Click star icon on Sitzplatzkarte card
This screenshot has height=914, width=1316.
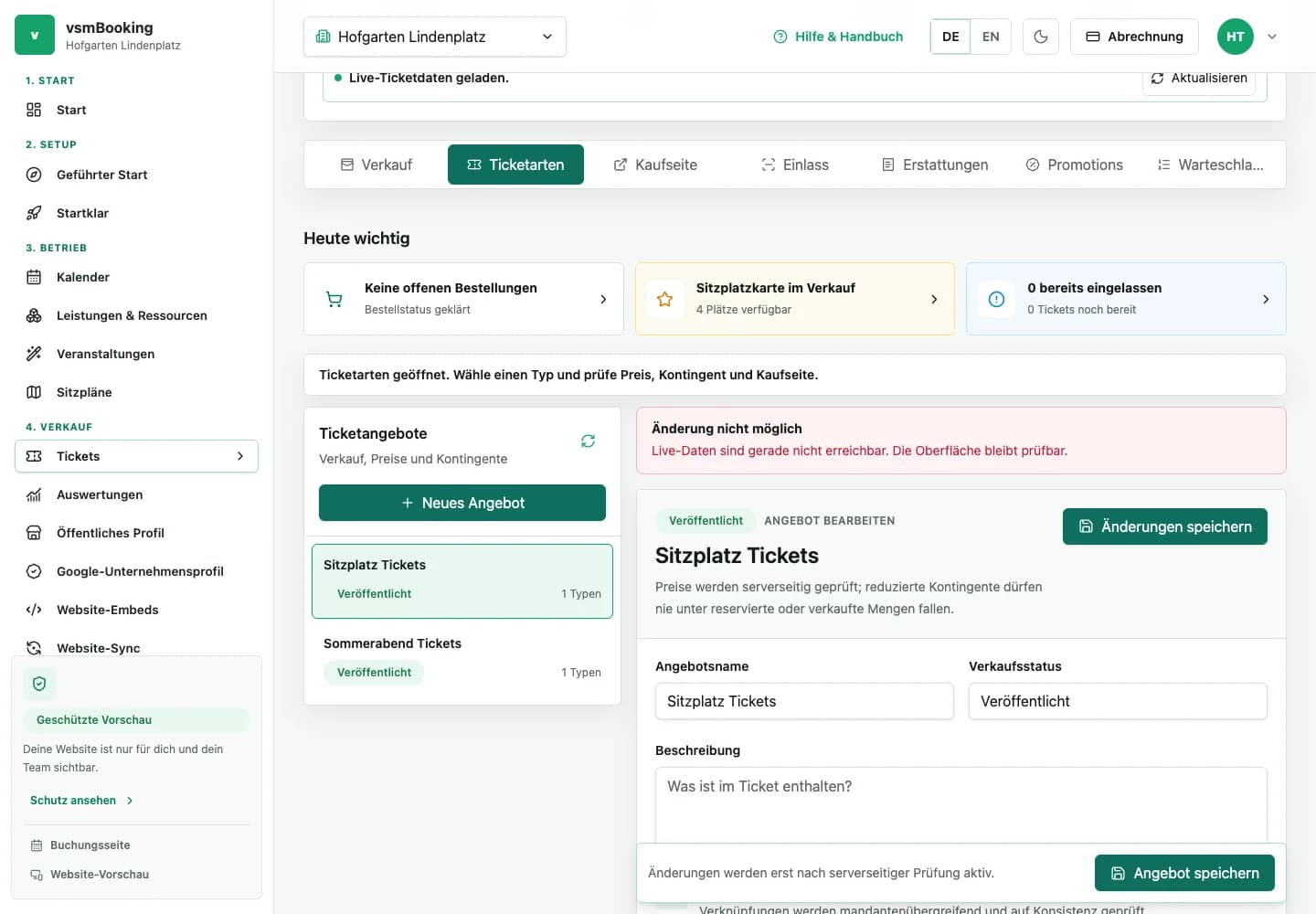(x=665, y=299)
